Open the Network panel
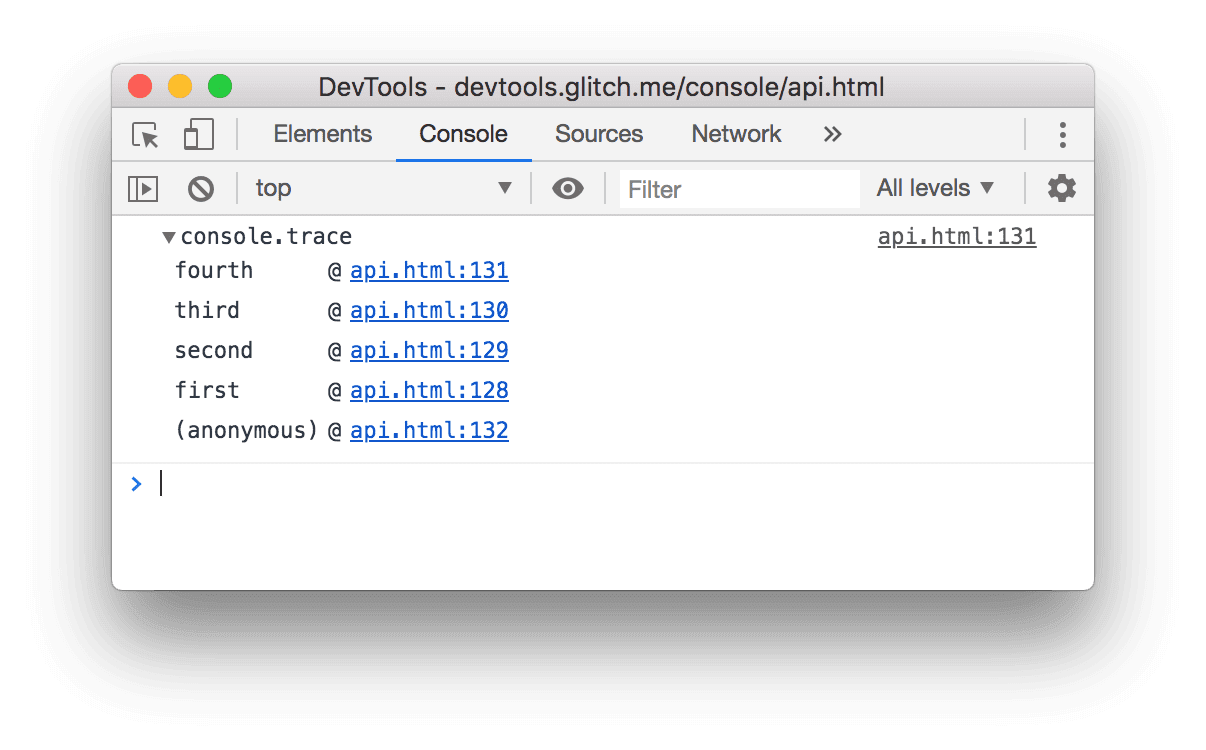Screen dimensions: 1206x750 pyautogui.click(x=736, y=134)
